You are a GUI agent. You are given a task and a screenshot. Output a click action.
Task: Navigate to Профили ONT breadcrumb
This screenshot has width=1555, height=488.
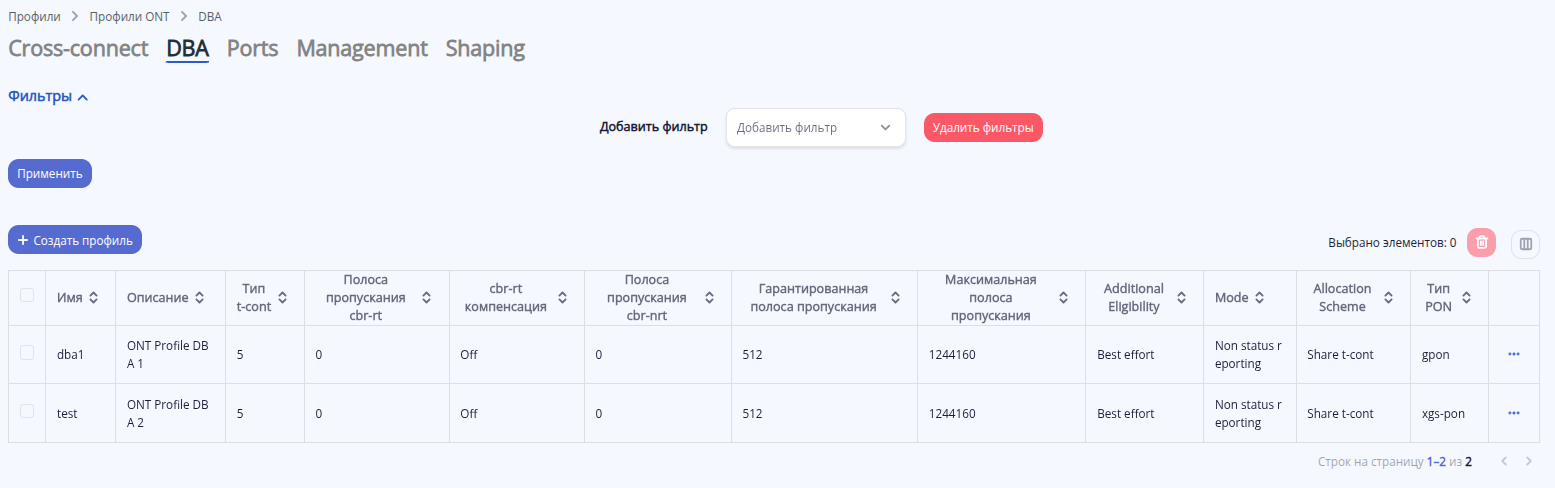pos(130,17)
